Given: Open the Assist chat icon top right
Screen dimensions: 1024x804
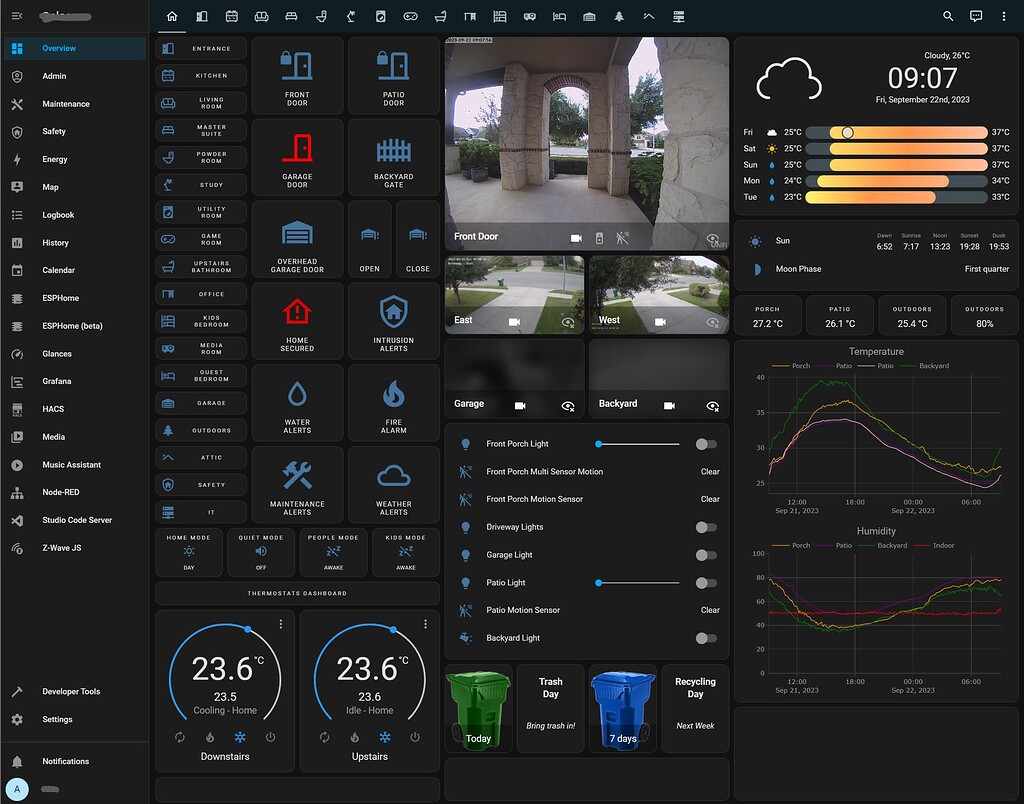Looking at the screenshot, I should coord(975,17).
